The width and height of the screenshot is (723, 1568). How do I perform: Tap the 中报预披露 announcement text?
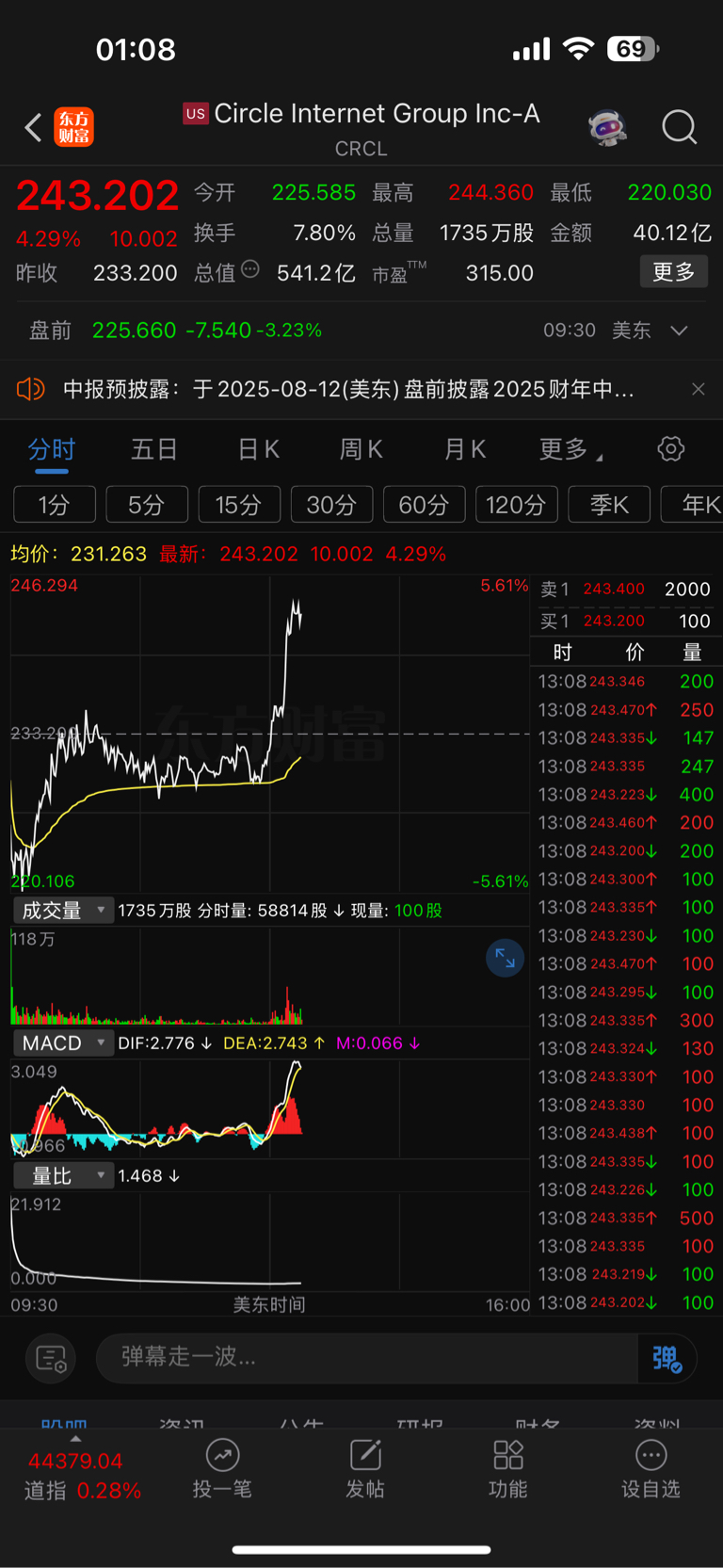tap(348, 389)
